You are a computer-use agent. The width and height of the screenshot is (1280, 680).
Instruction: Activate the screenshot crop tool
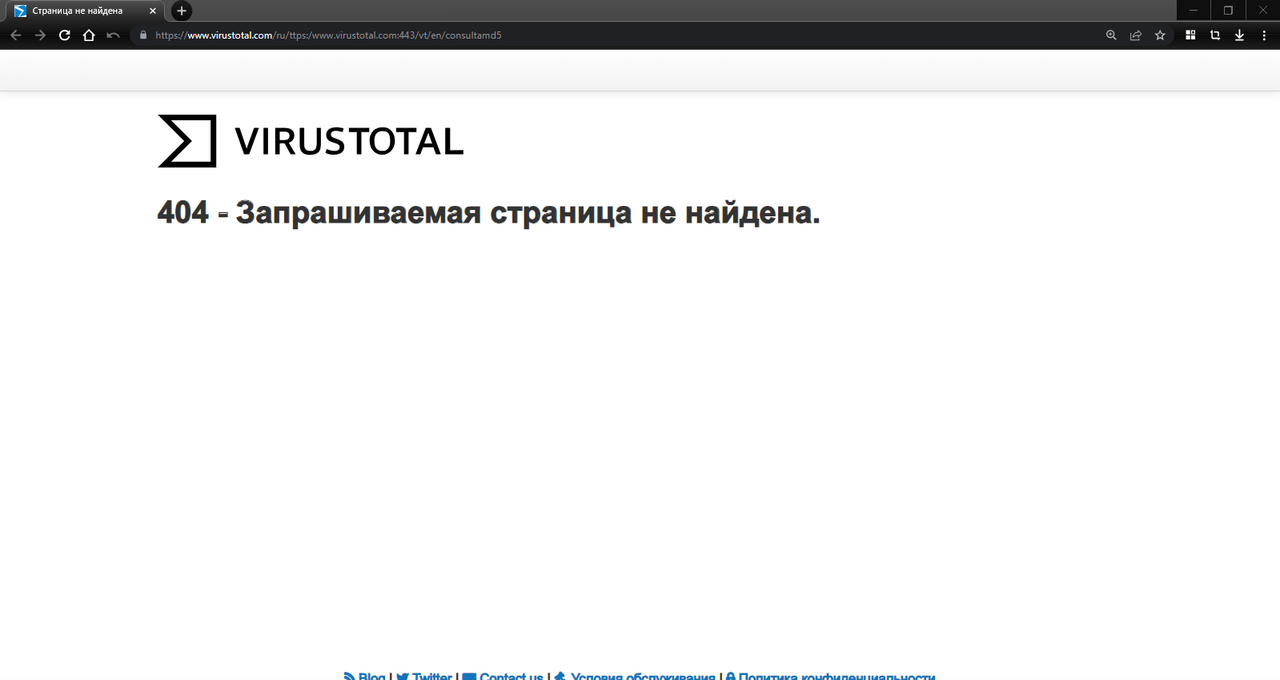1215,35
